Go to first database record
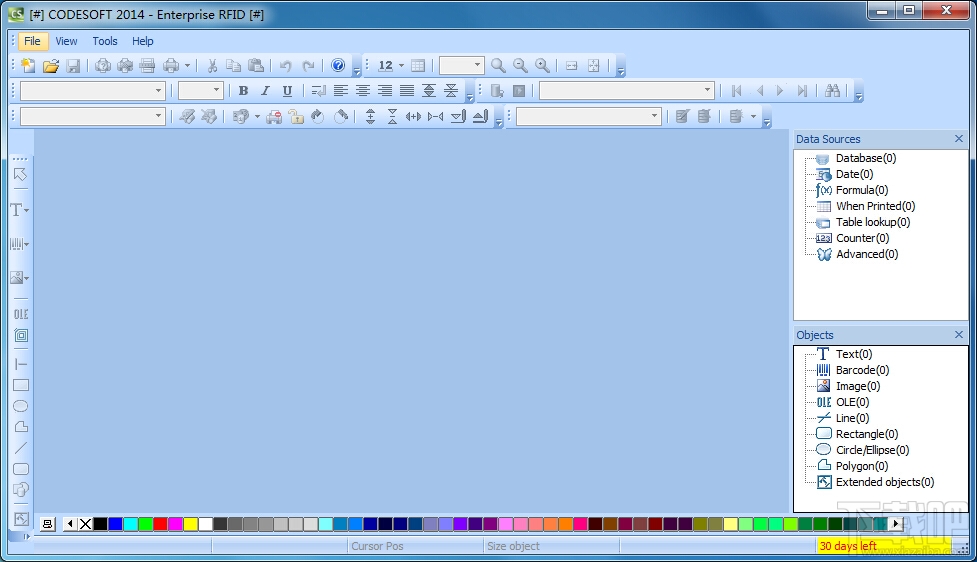 click(x=736, y=91)
